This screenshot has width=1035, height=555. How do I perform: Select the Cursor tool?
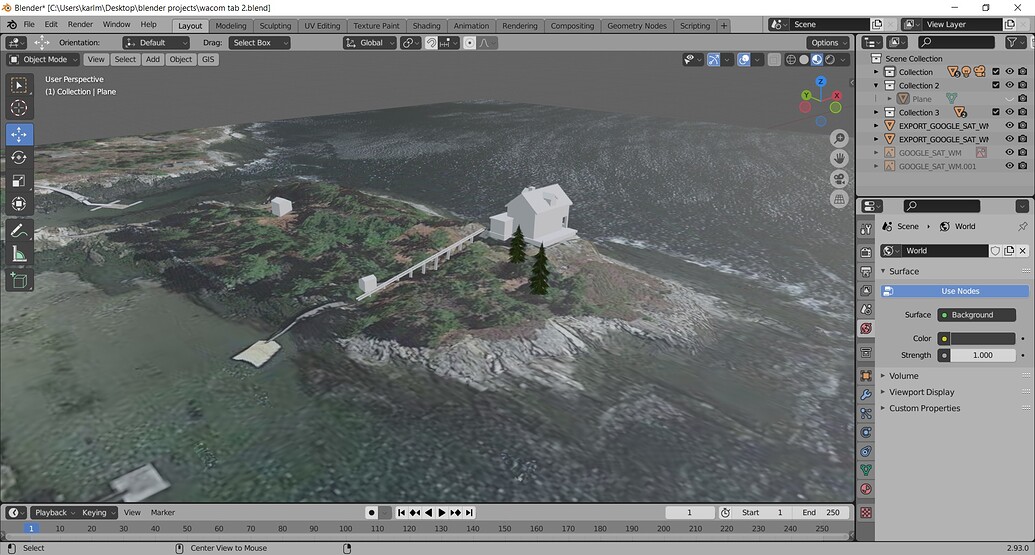18,108
